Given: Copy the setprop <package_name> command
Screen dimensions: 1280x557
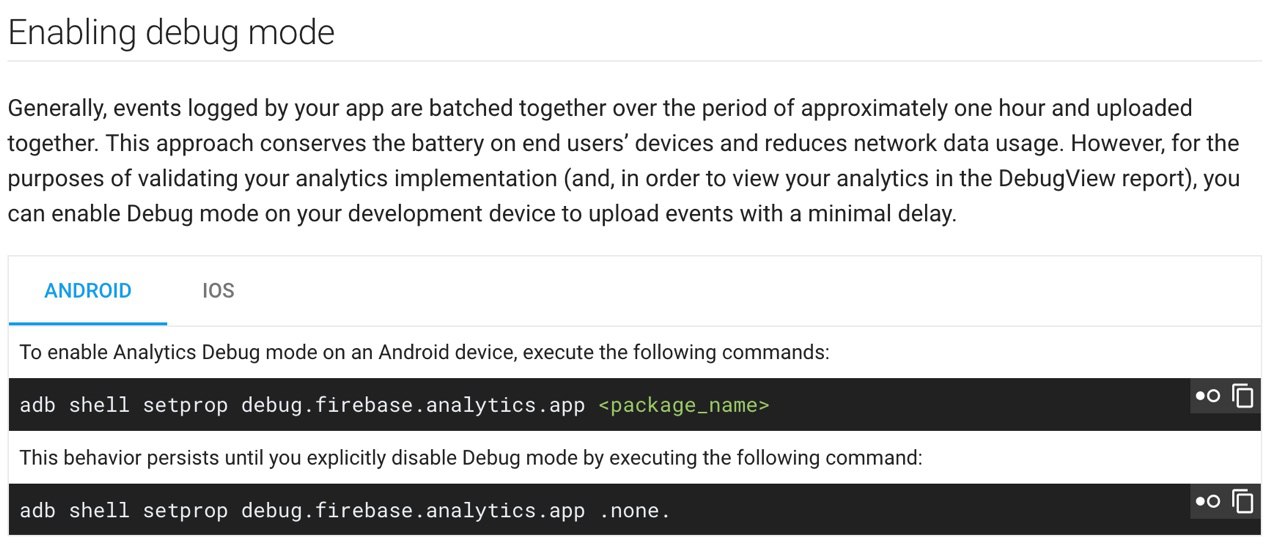Looking at the screenshot, I should (x=1243, y=396).
